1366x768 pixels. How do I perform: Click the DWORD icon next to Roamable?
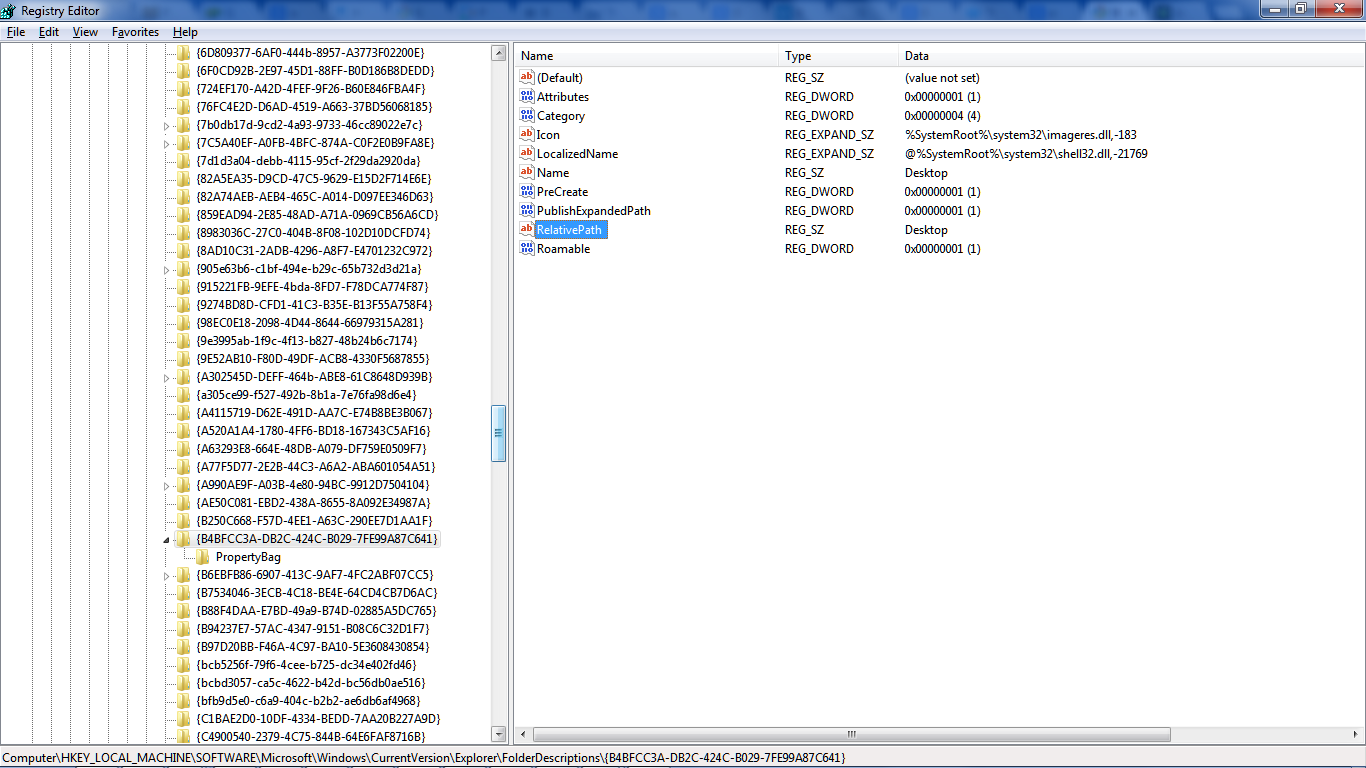point(527,249)
